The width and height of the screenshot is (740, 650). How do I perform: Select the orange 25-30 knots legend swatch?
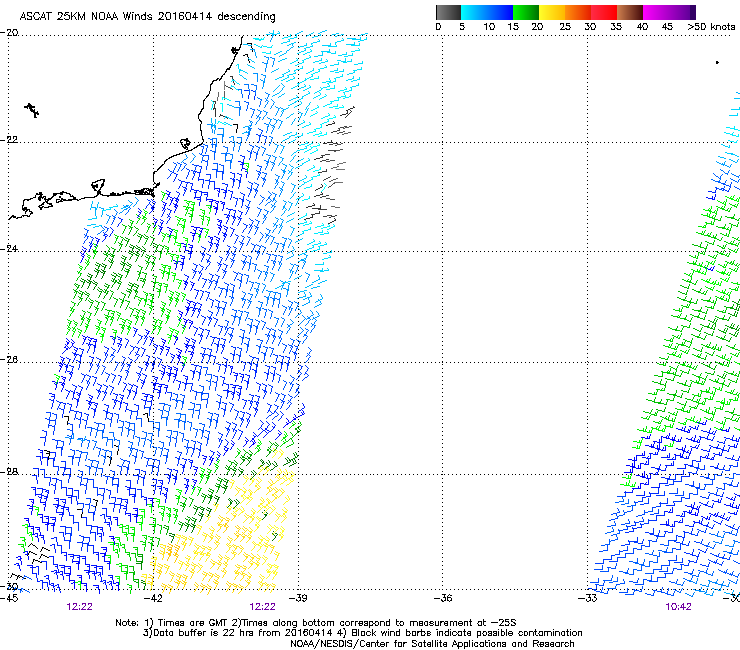[578, 12]
